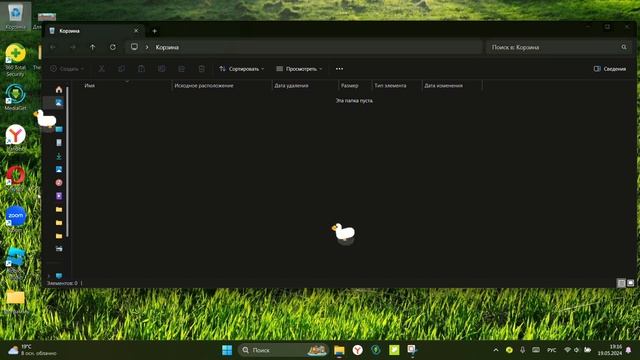Viewport: 640px width, 360px height.
Task: Expand the breadcrumb chevron before Корзина
Action: click(147, 47)
